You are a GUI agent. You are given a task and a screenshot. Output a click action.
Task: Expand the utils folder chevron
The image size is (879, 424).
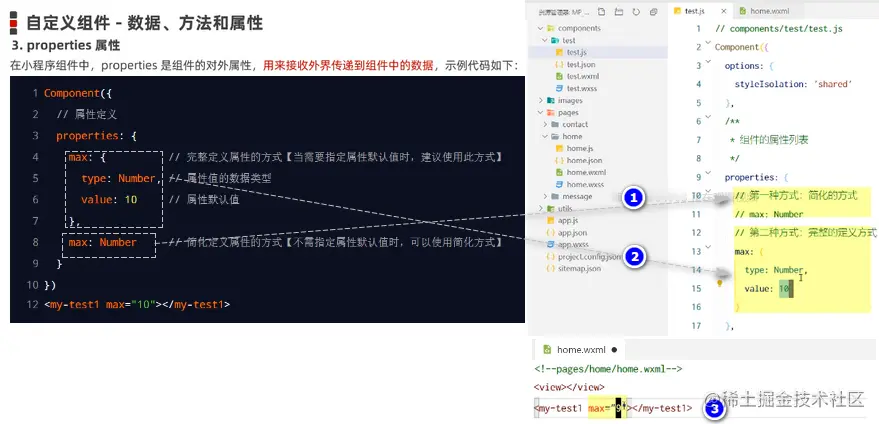[540, 209]
